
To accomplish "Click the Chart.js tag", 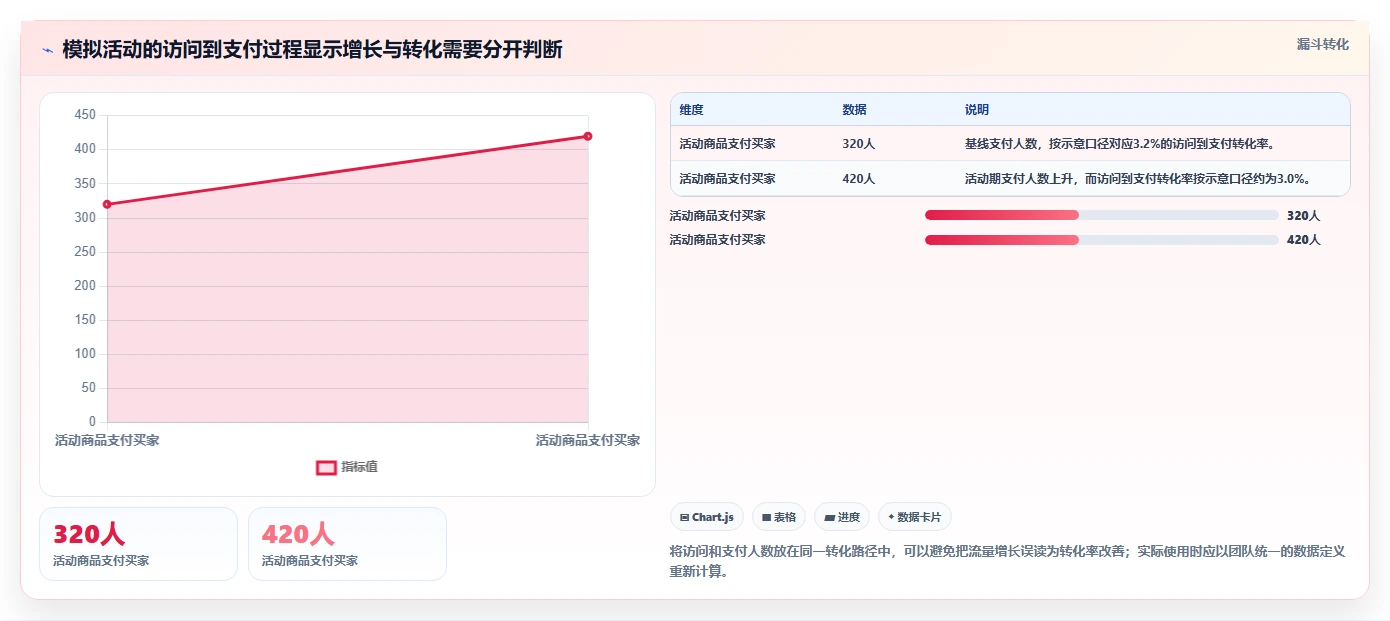I will 707,517.
